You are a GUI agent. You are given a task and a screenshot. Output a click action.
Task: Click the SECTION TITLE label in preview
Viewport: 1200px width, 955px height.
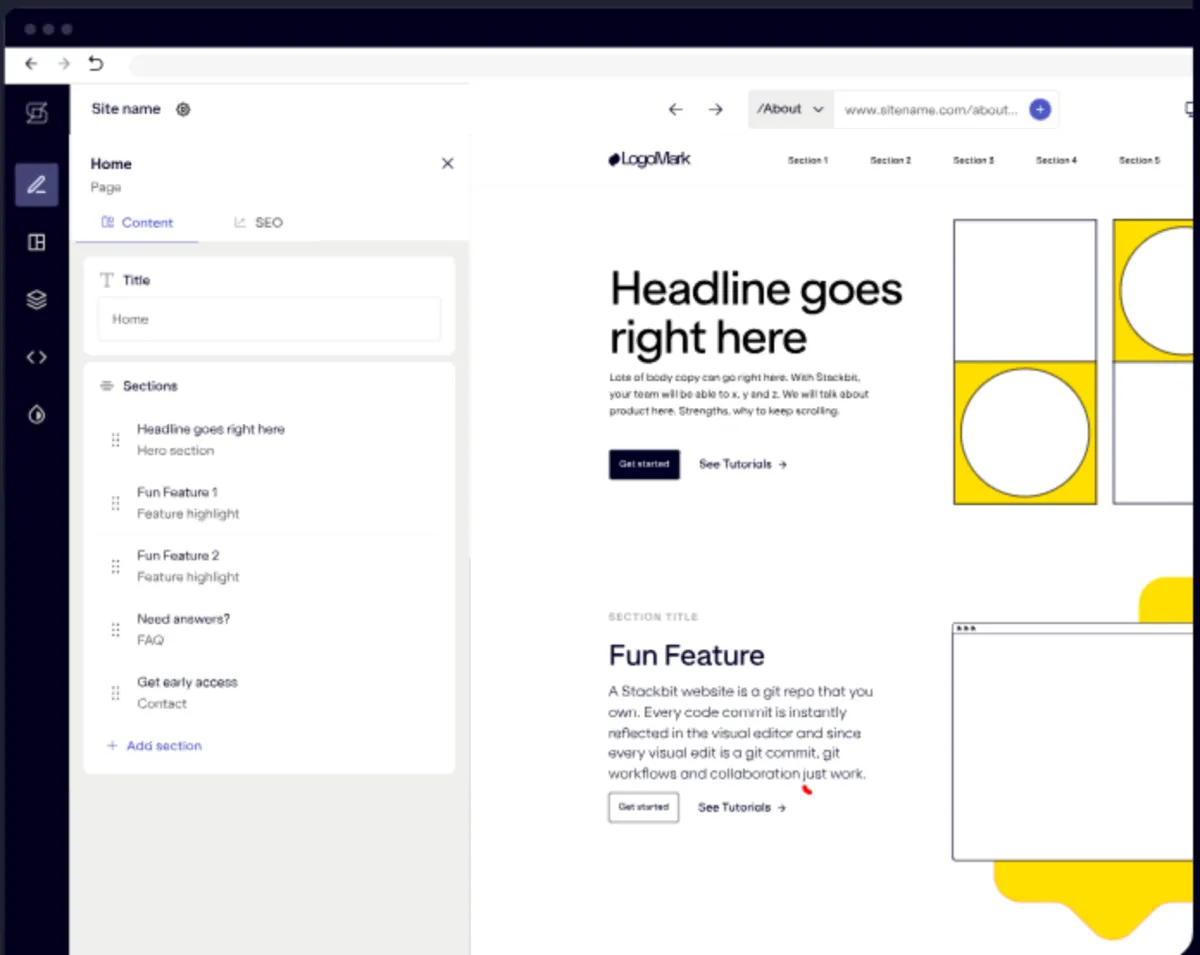pyautogui.click(x=653, y=617)
